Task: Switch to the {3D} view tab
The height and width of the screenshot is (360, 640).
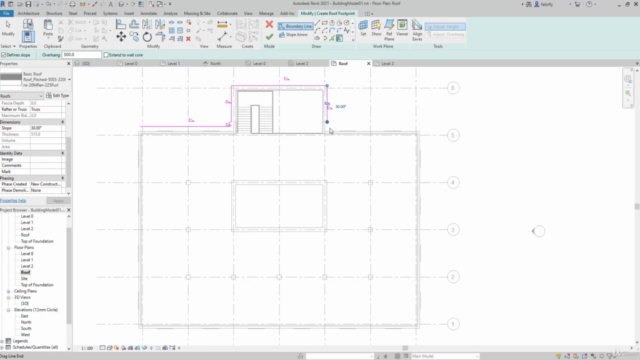Action: (x=82, y=64)
